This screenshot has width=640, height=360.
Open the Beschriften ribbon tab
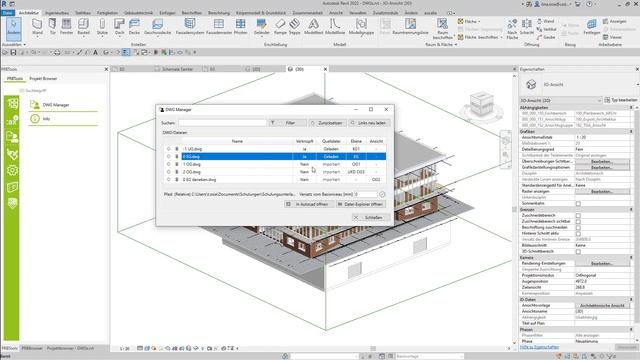tap(192, 13)
